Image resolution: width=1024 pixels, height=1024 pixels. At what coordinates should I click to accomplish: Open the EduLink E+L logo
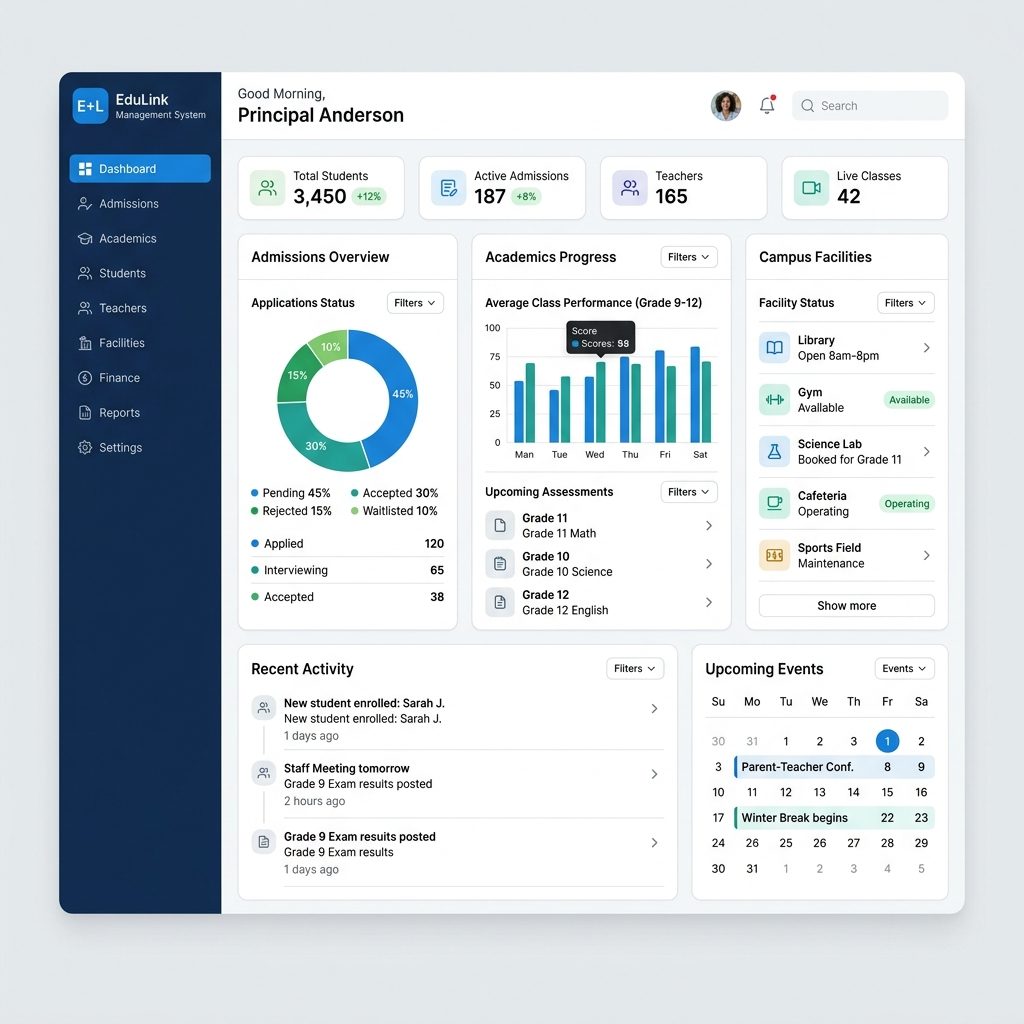click(x=90, y=106)
